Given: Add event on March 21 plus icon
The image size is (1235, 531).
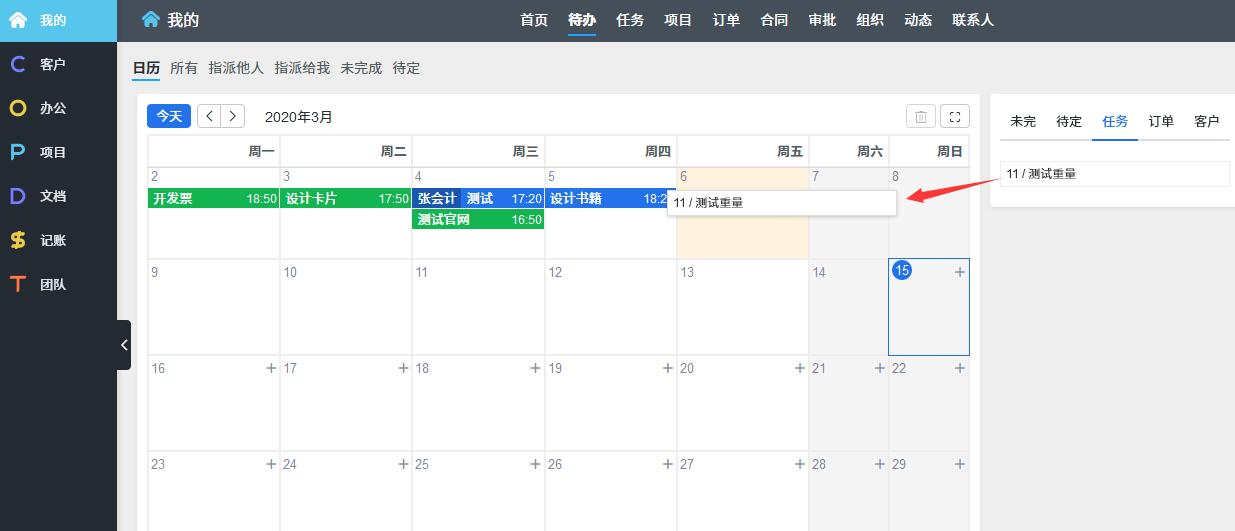Looking at the screenshot, I should click(880, 368).
